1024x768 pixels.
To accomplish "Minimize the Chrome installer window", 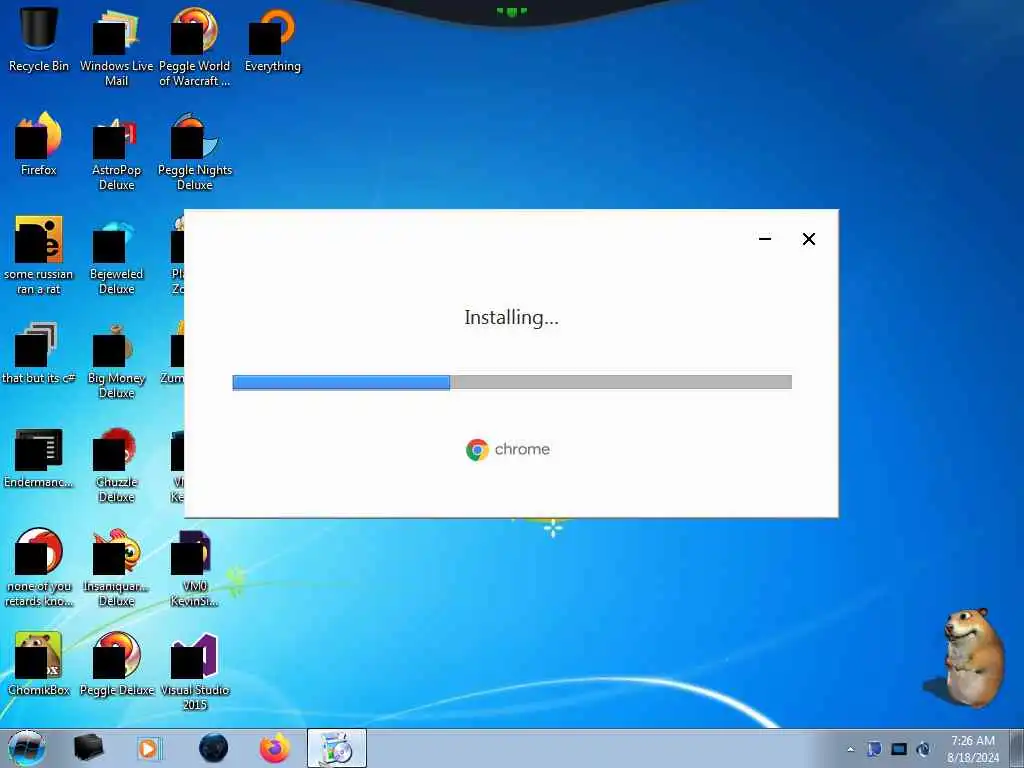I will point(765,238).
